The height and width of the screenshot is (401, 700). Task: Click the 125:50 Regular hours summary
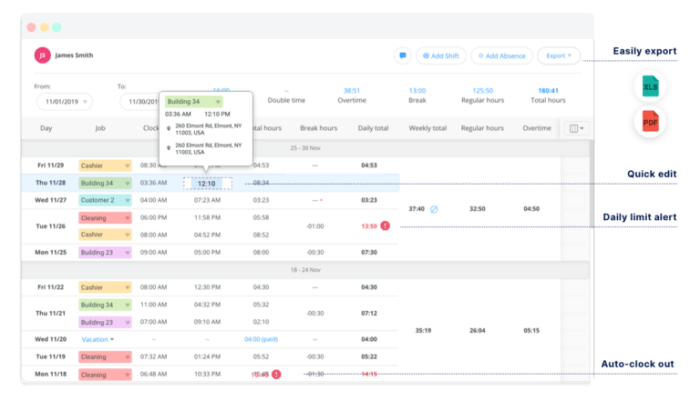click(x=483, y=96)
